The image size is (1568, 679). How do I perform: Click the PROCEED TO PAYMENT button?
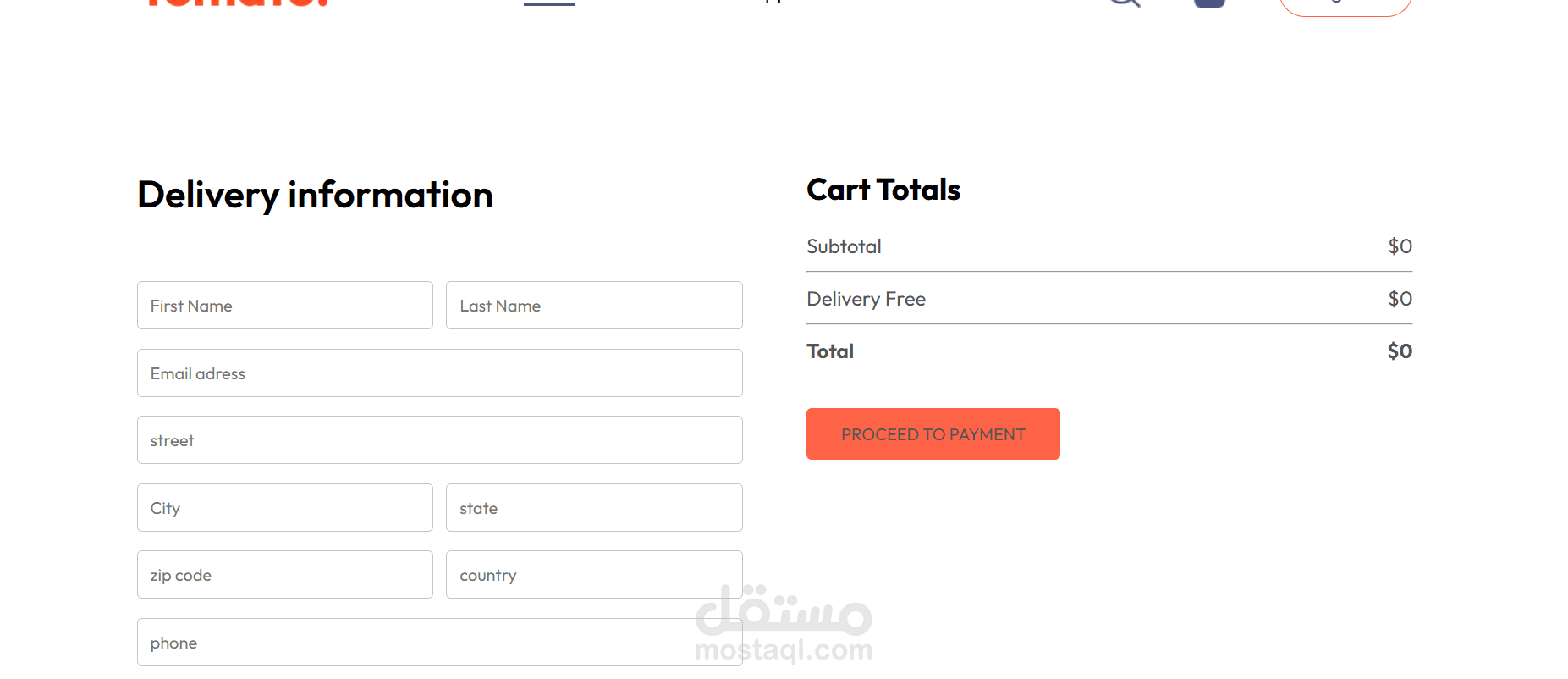933,434
